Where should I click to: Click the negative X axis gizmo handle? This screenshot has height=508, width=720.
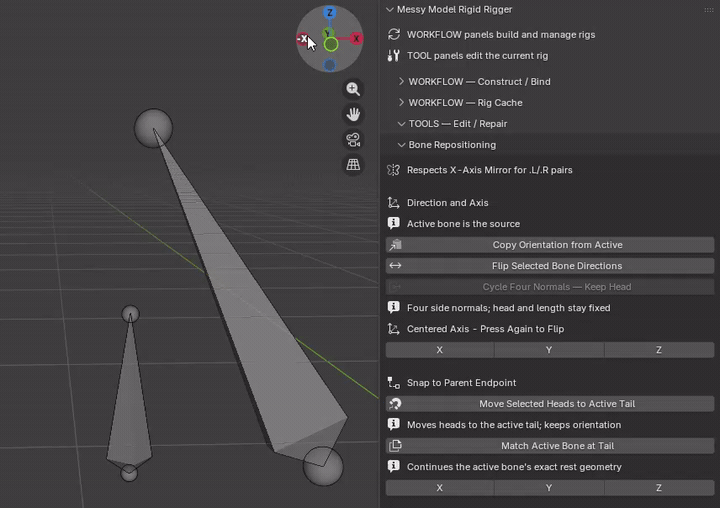[x=303, y=39]
